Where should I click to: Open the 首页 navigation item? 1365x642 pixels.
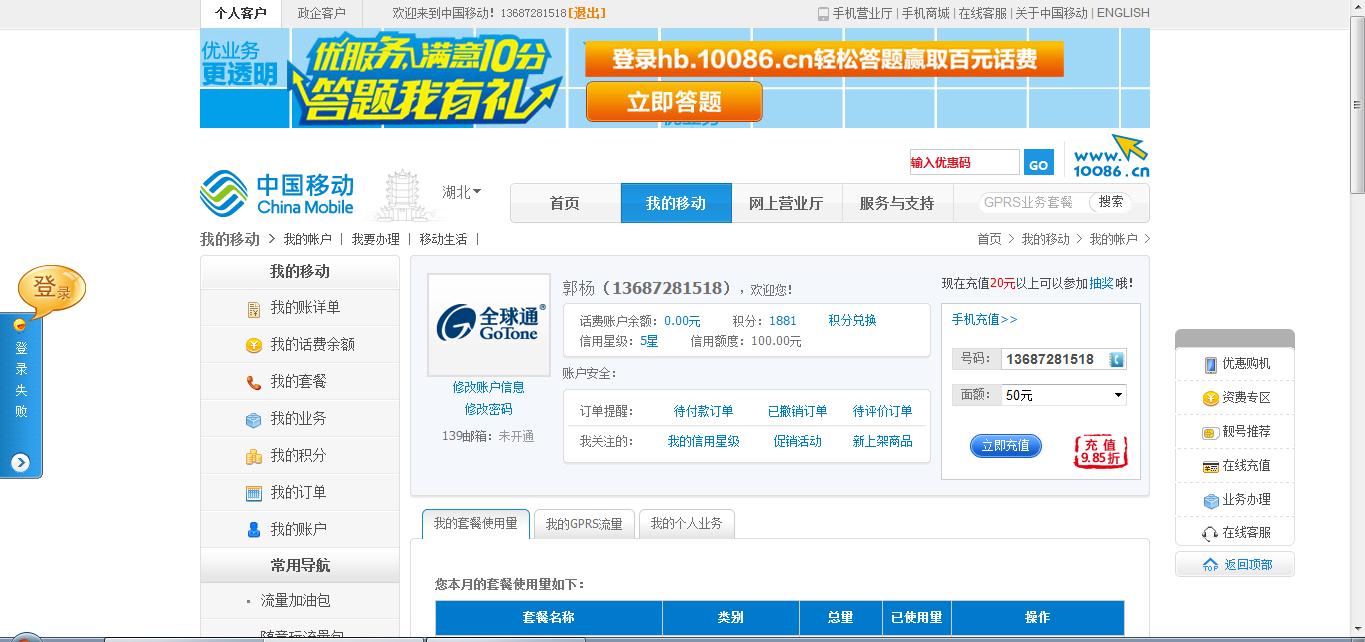coord(565,203)
